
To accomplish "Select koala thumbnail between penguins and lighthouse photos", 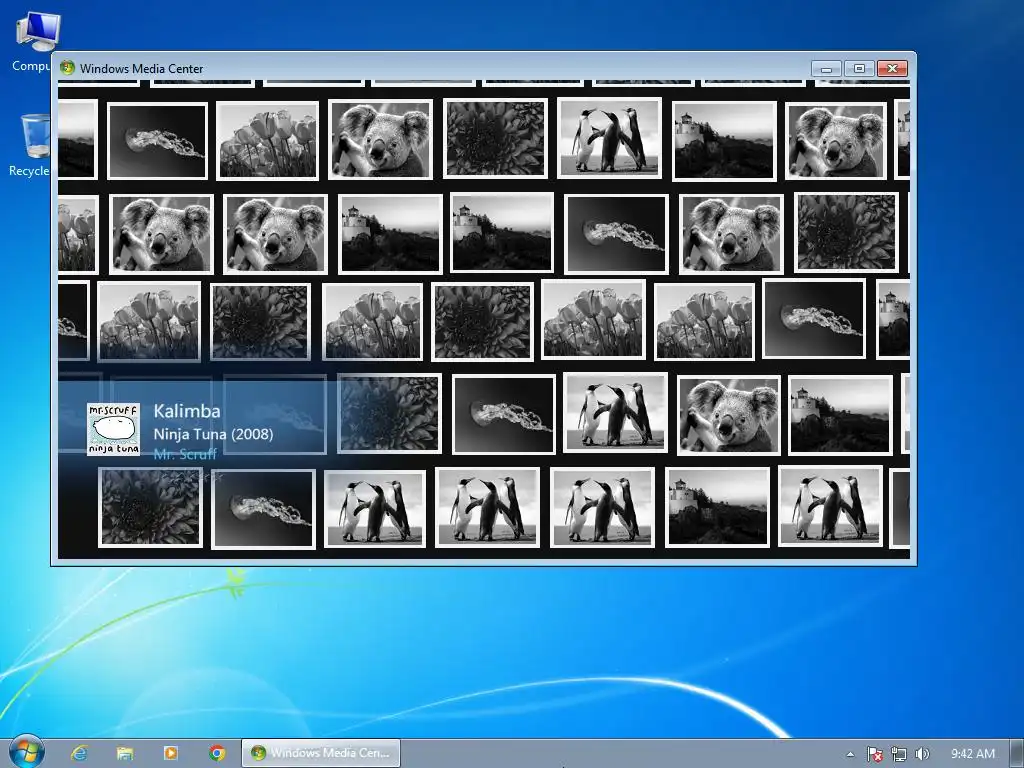I will coord(729,415).
